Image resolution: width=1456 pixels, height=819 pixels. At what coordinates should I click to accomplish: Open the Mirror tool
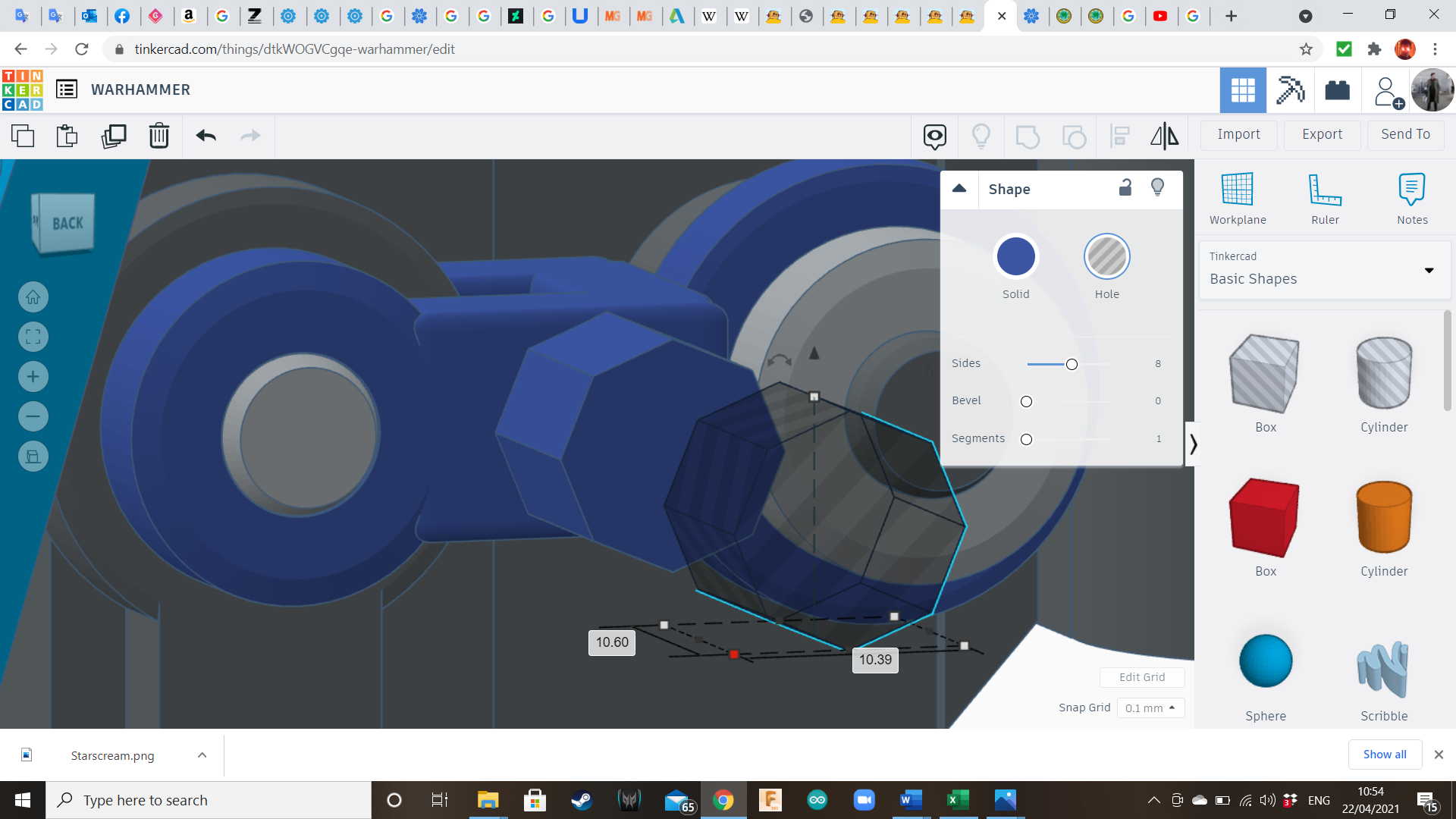click(x=1164, y=136)
